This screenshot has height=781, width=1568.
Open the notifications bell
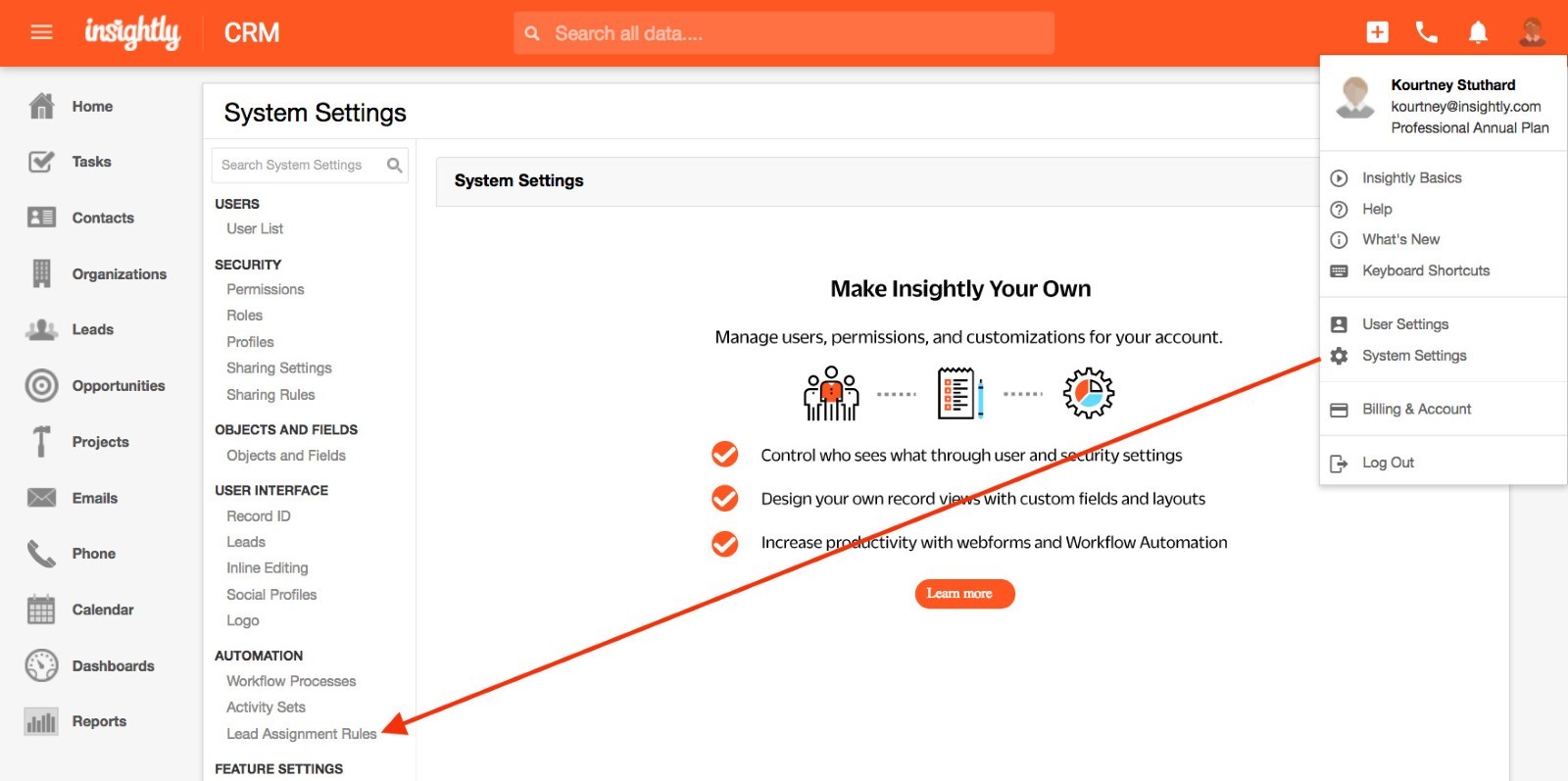(1478, 32)
